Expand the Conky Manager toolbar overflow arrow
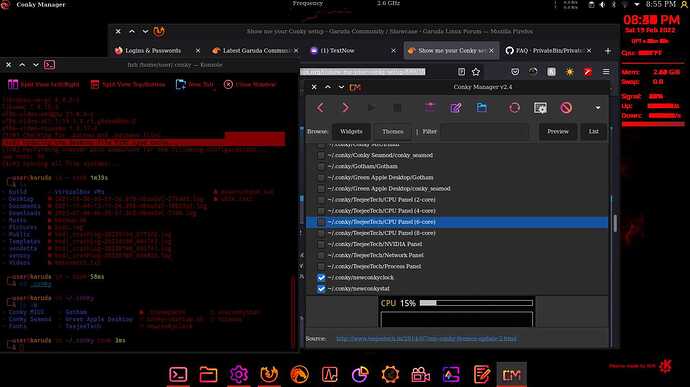 click(x=597, y=108)
